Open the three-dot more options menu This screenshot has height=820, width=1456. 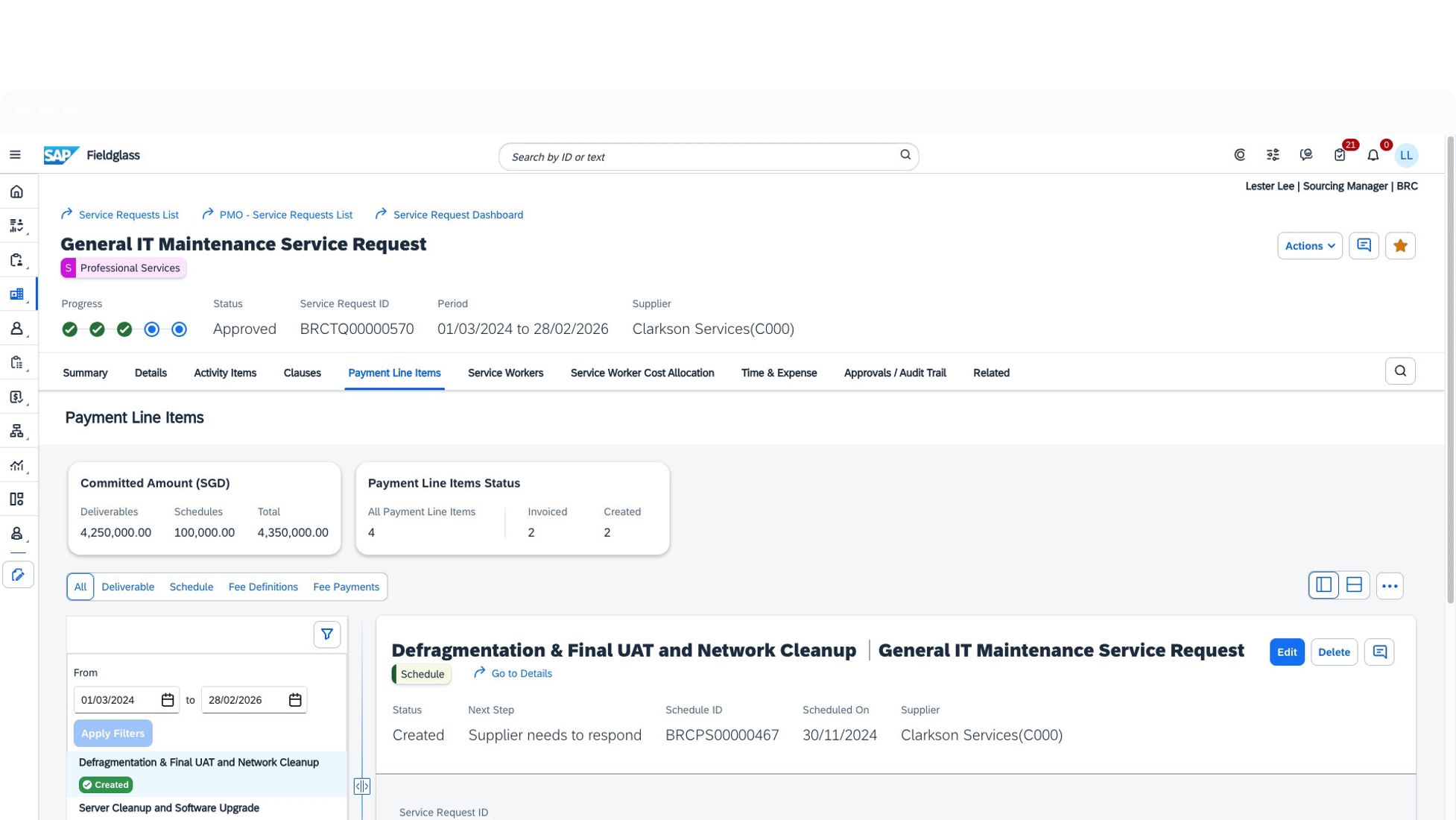click(1390, 586)
